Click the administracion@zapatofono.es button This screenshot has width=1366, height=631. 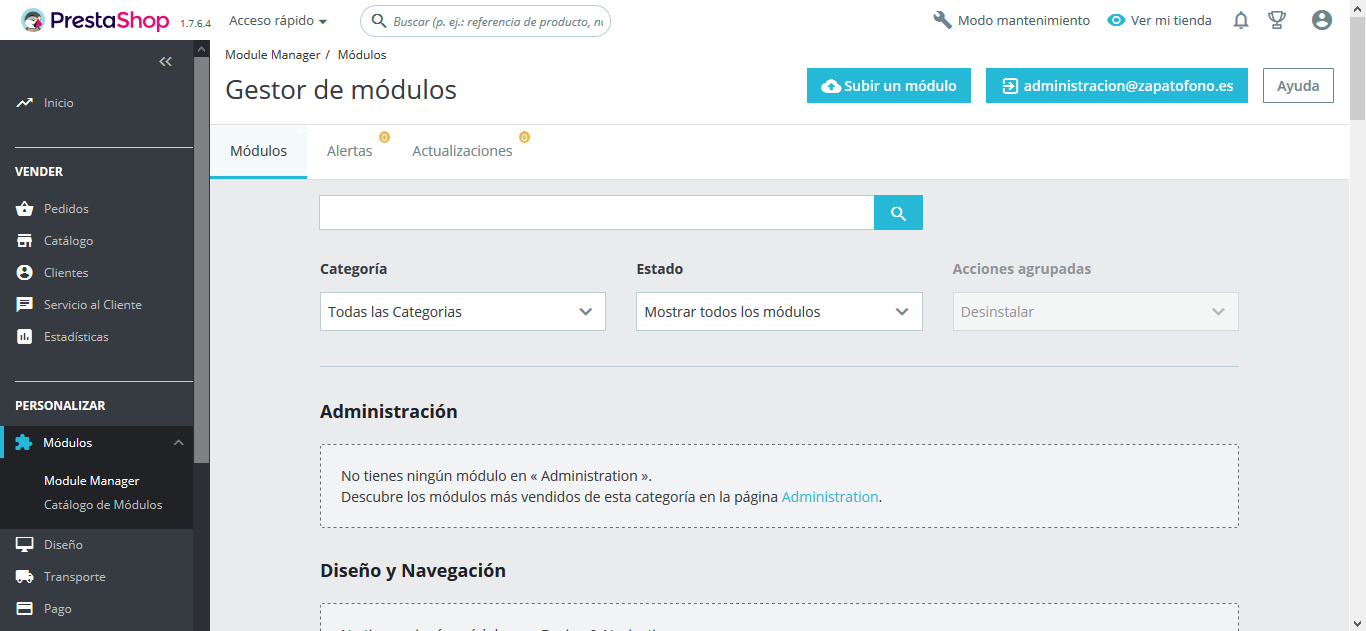click(x=1117, y=86)
